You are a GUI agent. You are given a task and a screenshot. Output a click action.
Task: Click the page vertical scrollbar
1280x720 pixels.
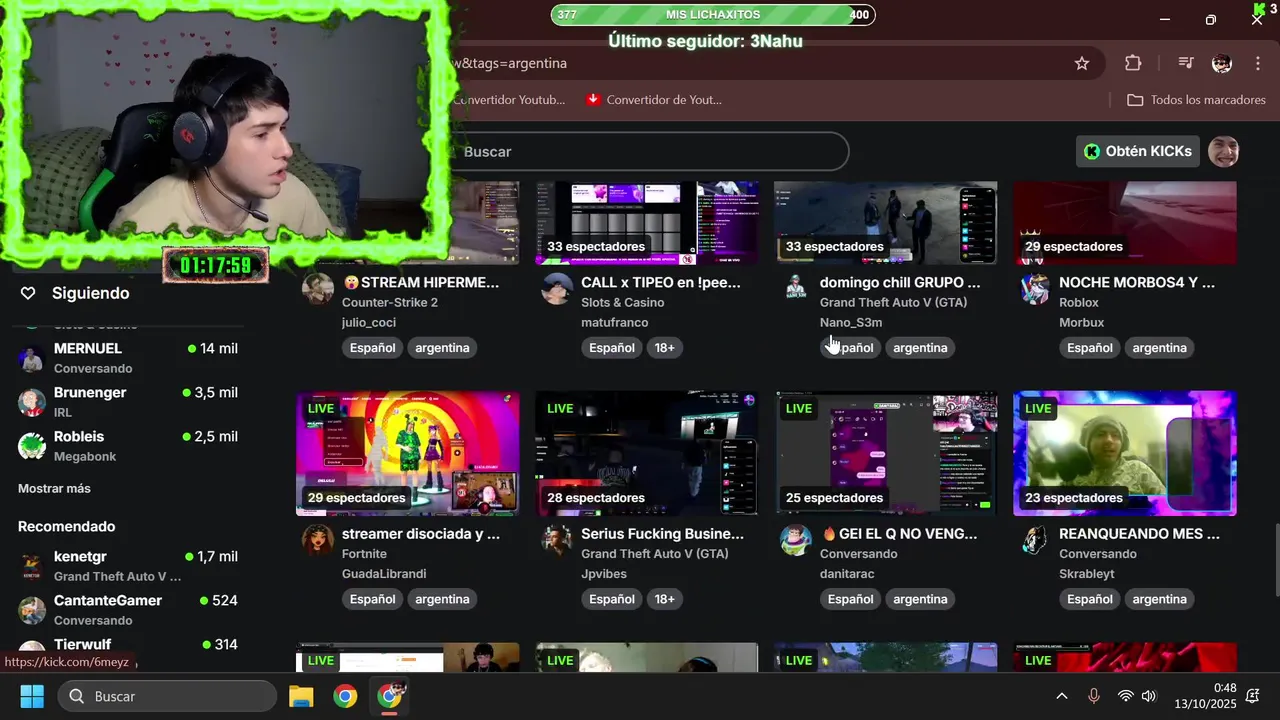pos(1275,560)
